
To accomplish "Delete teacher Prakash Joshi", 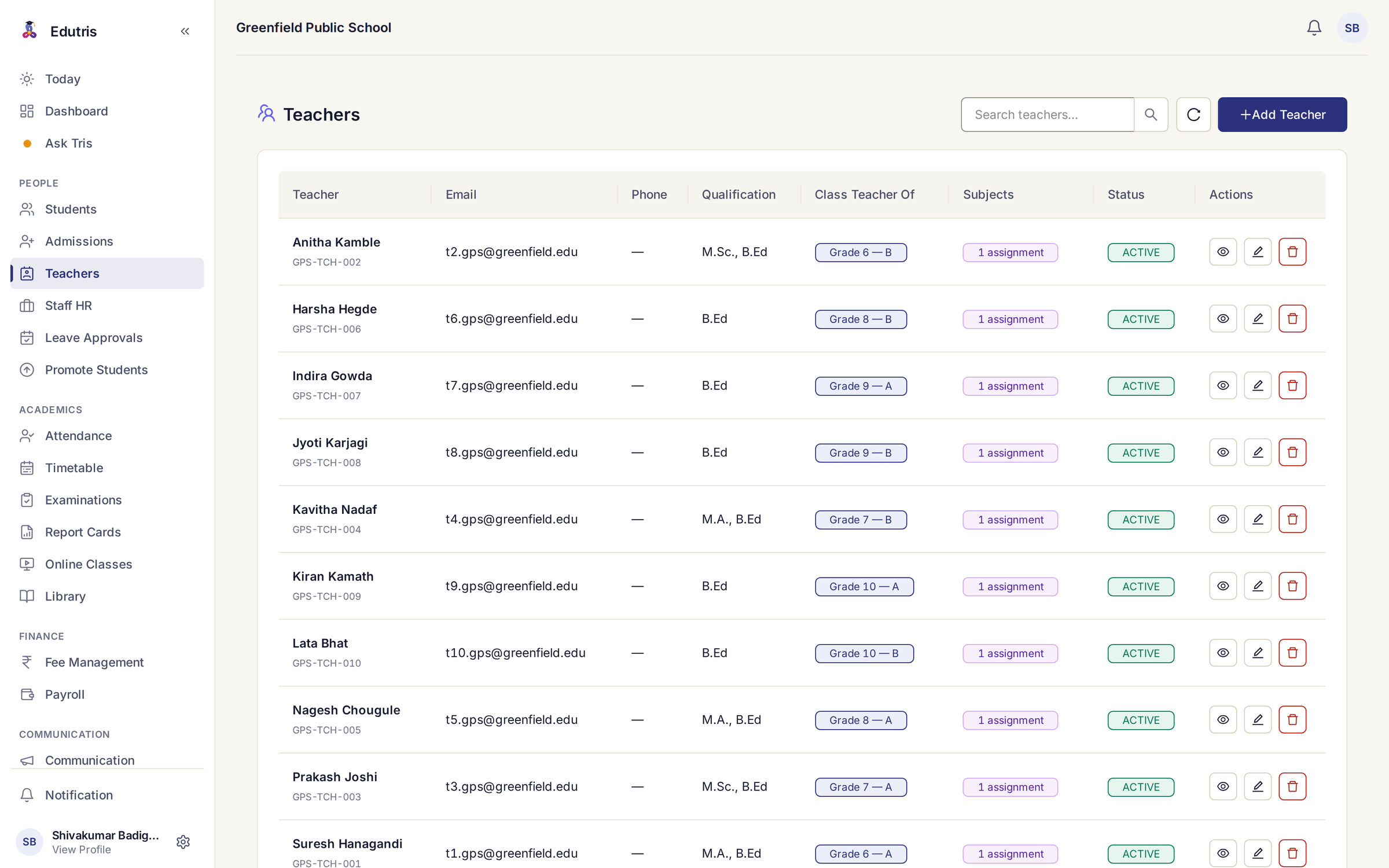I will tap(1292, 786).
